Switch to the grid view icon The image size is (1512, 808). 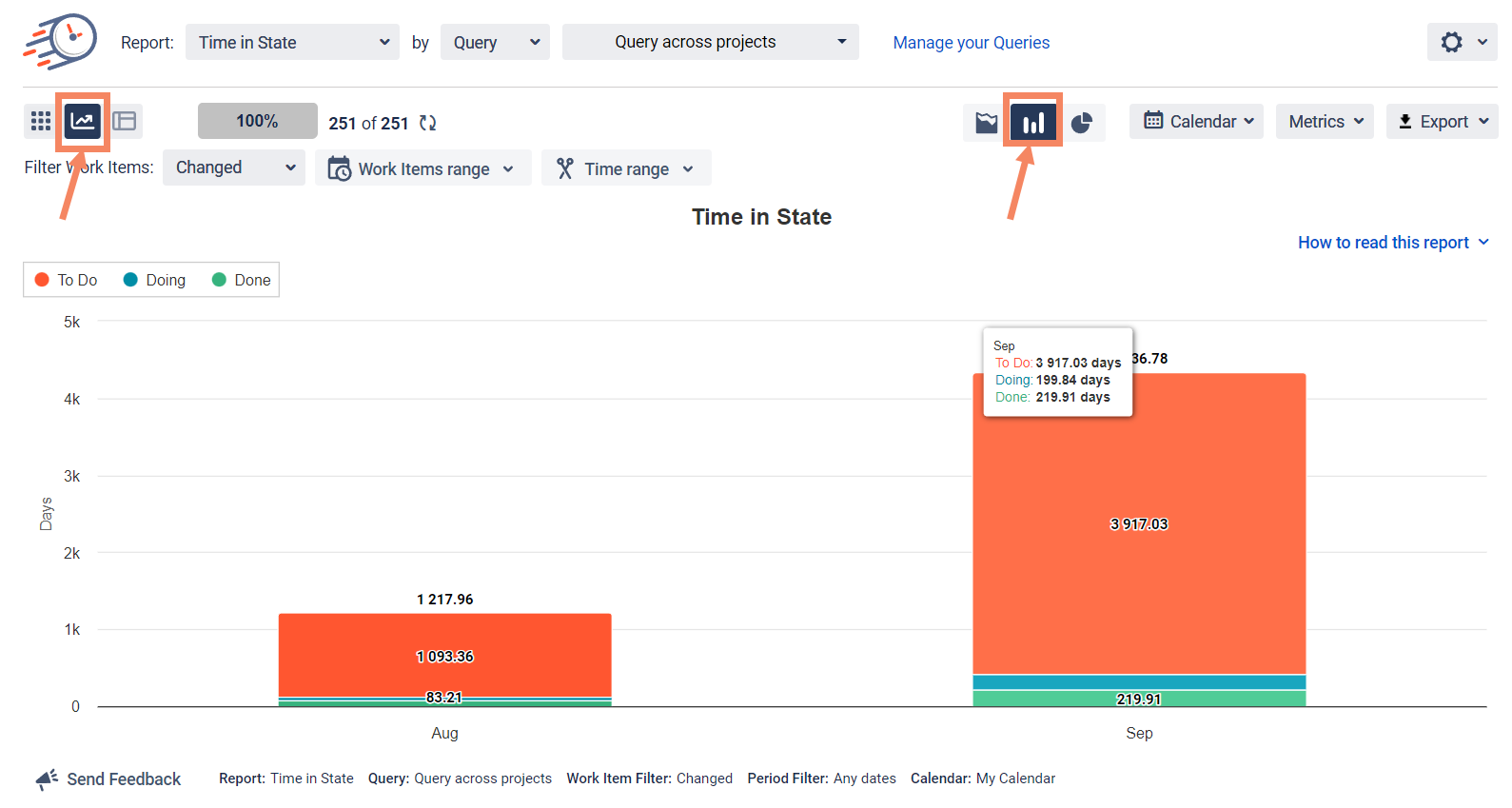click(41, 121)
